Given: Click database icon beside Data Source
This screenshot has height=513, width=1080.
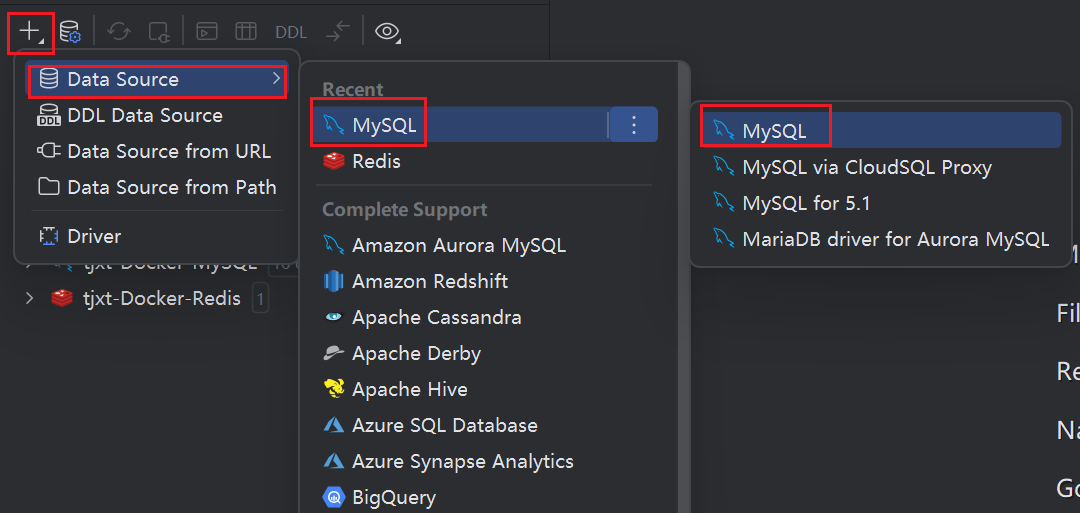Looking at the screenshot, I should click(x=49, y=79).
